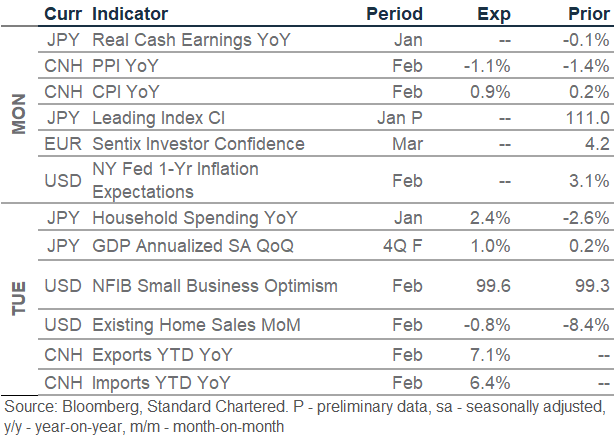Click NFIB Small Business Optimism indicator
Viewport: 614px width, 439px height.
[x=214, y=286]
